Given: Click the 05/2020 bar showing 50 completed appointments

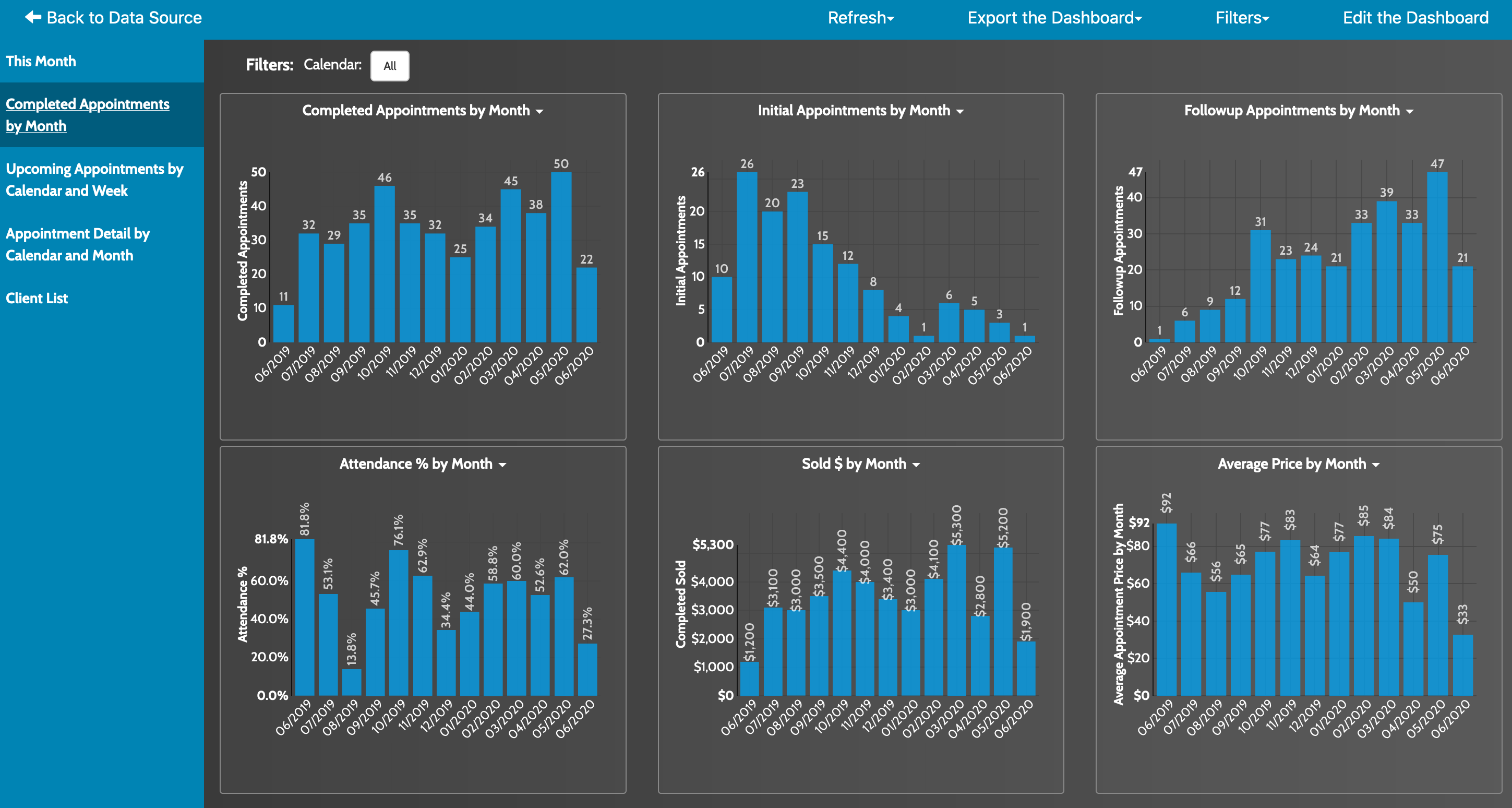Looking at the screenshot, I should pos(561,258).
